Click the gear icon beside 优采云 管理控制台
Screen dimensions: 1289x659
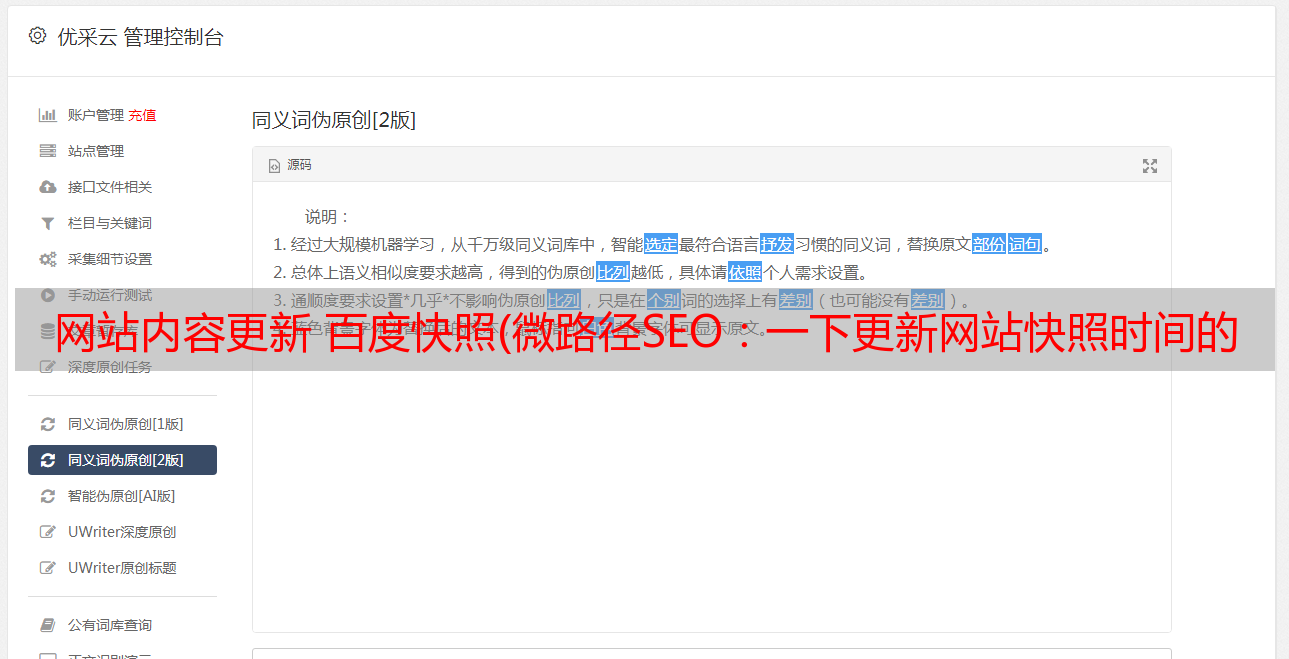(x=37, y=36)
